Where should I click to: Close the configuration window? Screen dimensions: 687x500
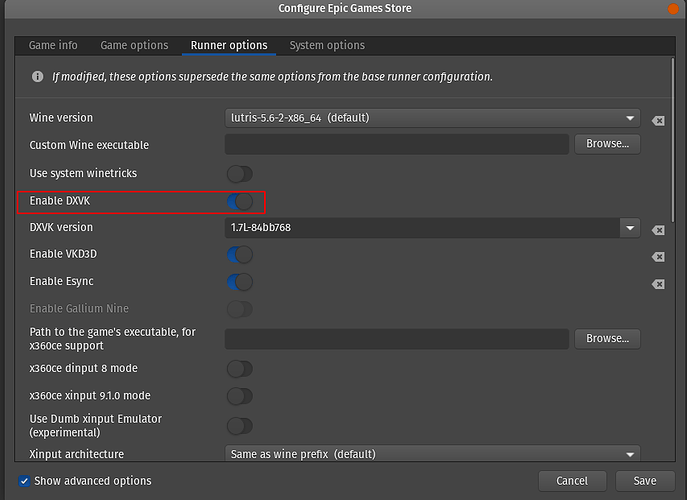(675, 9)
